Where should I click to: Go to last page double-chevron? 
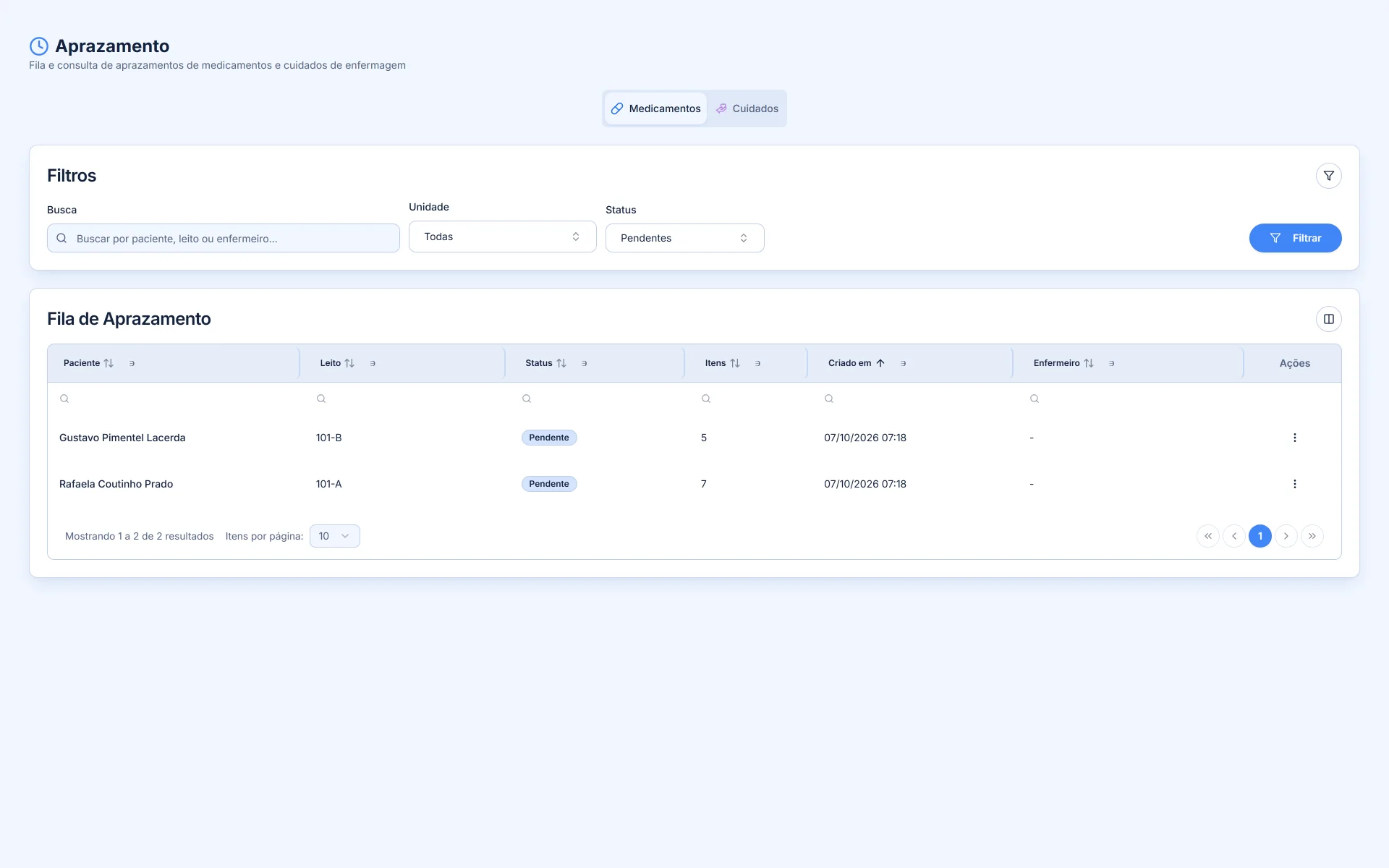(1312, 536)
